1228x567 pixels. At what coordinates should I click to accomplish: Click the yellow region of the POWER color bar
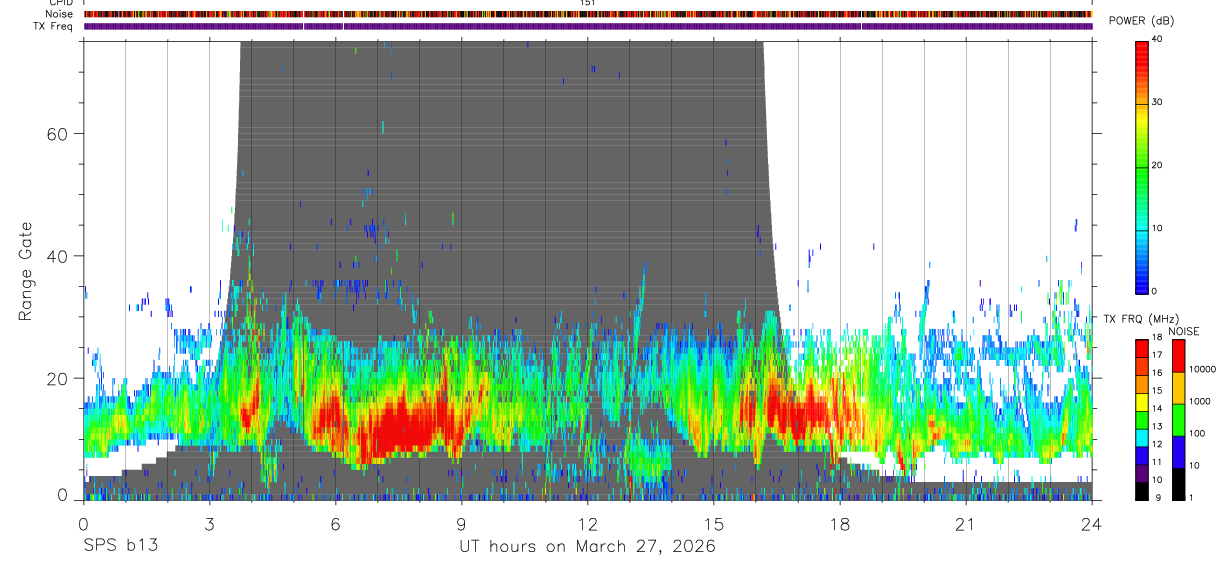(x=1142, y=118)
